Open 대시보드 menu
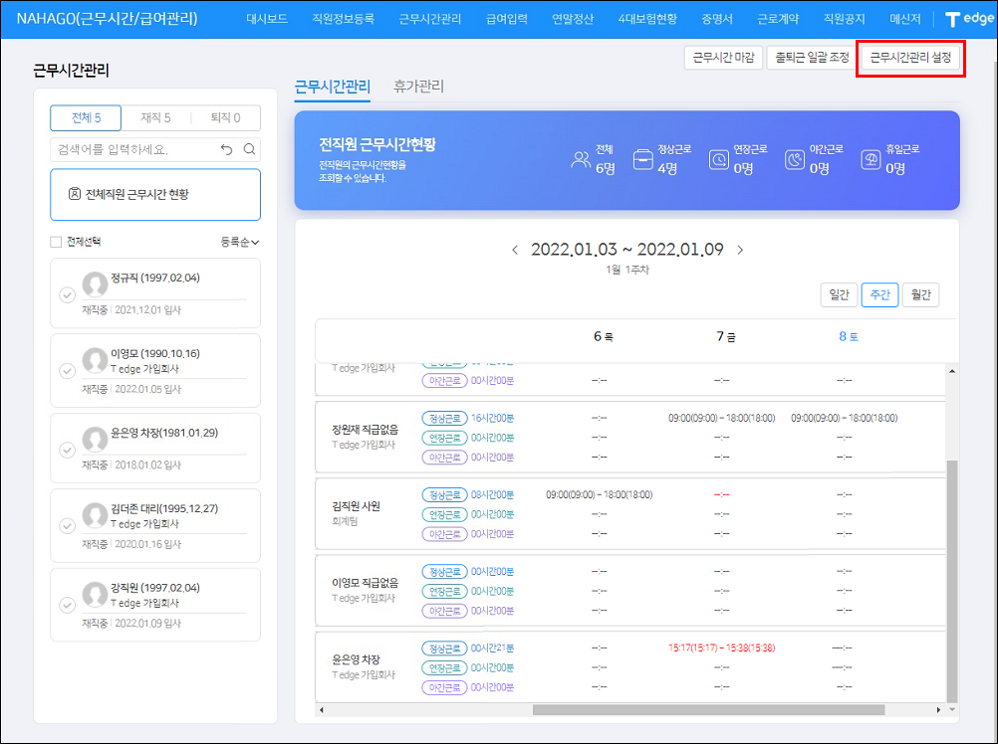The height and width of the screenshot is (744, 998). pos(267,19)
